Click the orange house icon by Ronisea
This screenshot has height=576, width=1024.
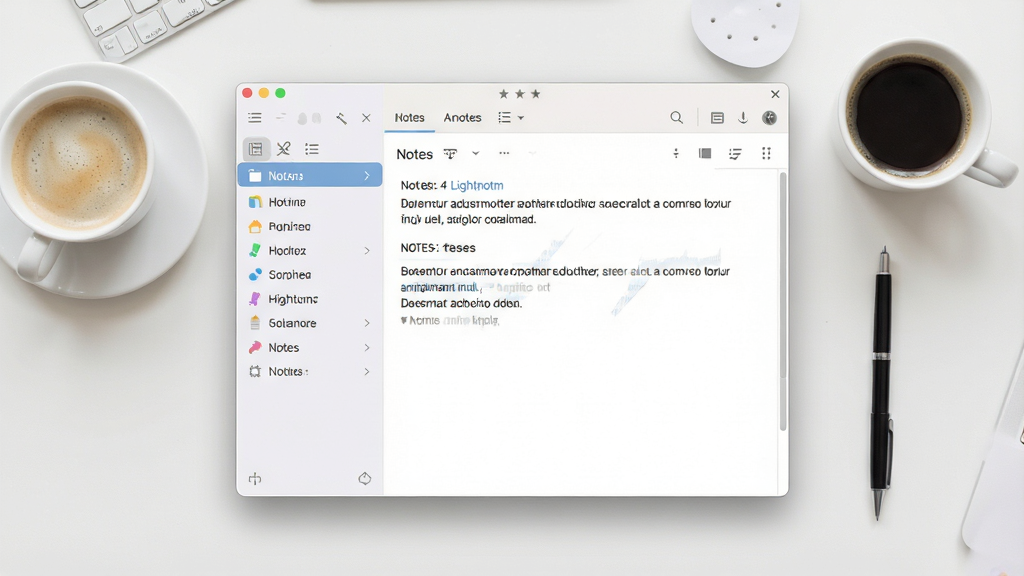click(255, 227)
